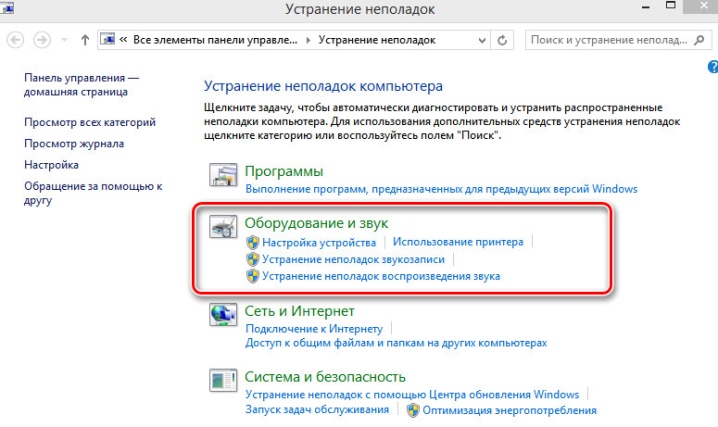Image resolution: width=718 pixels, height=427 pixels.
Task: Click shield icon beside Оптимизация энергопотребления
Action: click(413, 410)
